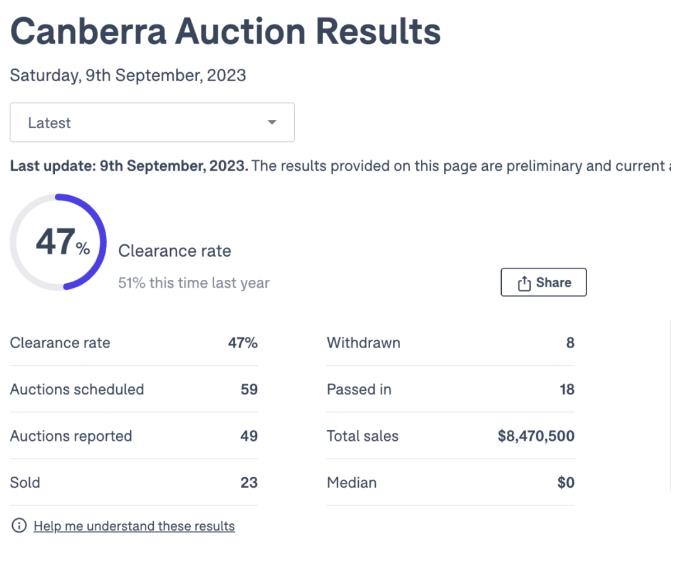
Task: Click the Canberra Auction Results heading
Action: click(x=225, y=31)
